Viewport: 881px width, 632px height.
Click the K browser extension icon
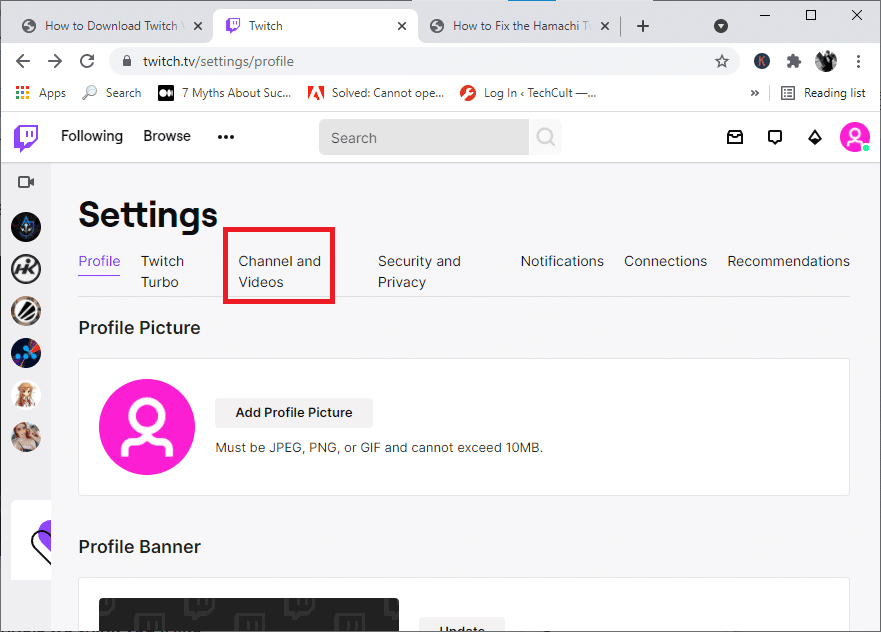point(762,61)
